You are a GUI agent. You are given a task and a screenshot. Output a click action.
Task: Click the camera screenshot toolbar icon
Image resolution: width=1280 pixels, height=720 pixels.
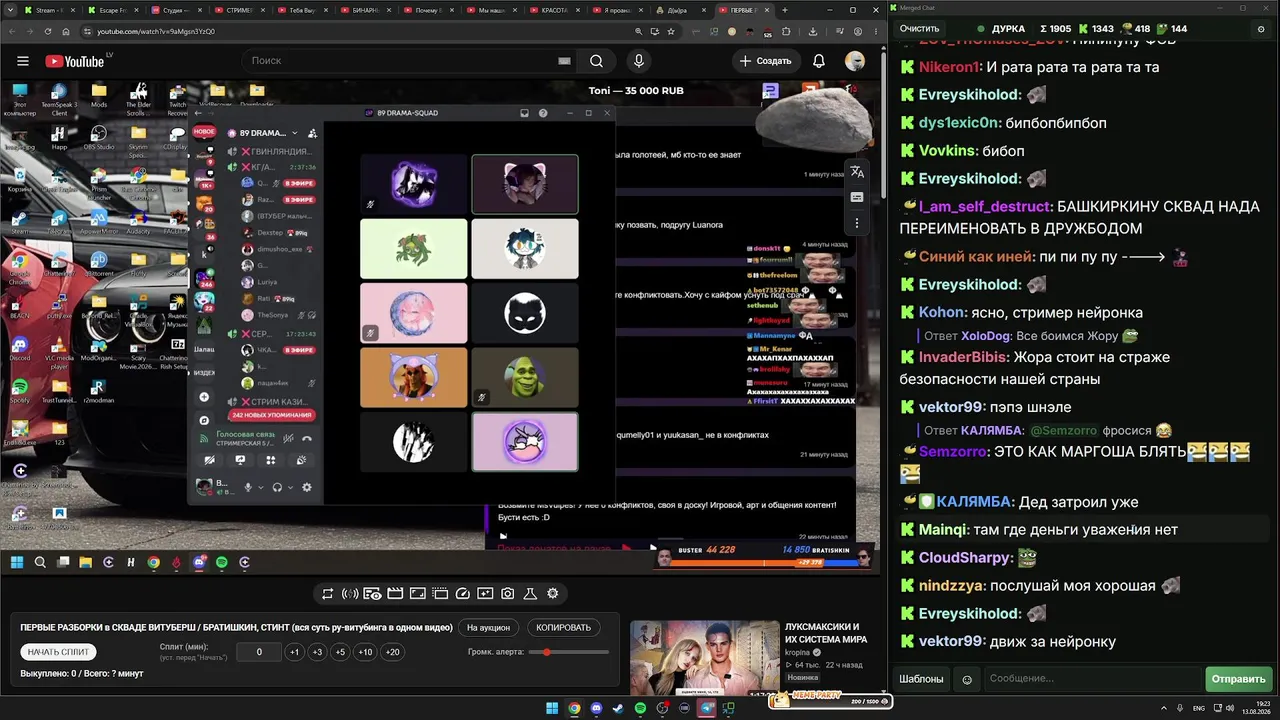click(x=508, y=594)
